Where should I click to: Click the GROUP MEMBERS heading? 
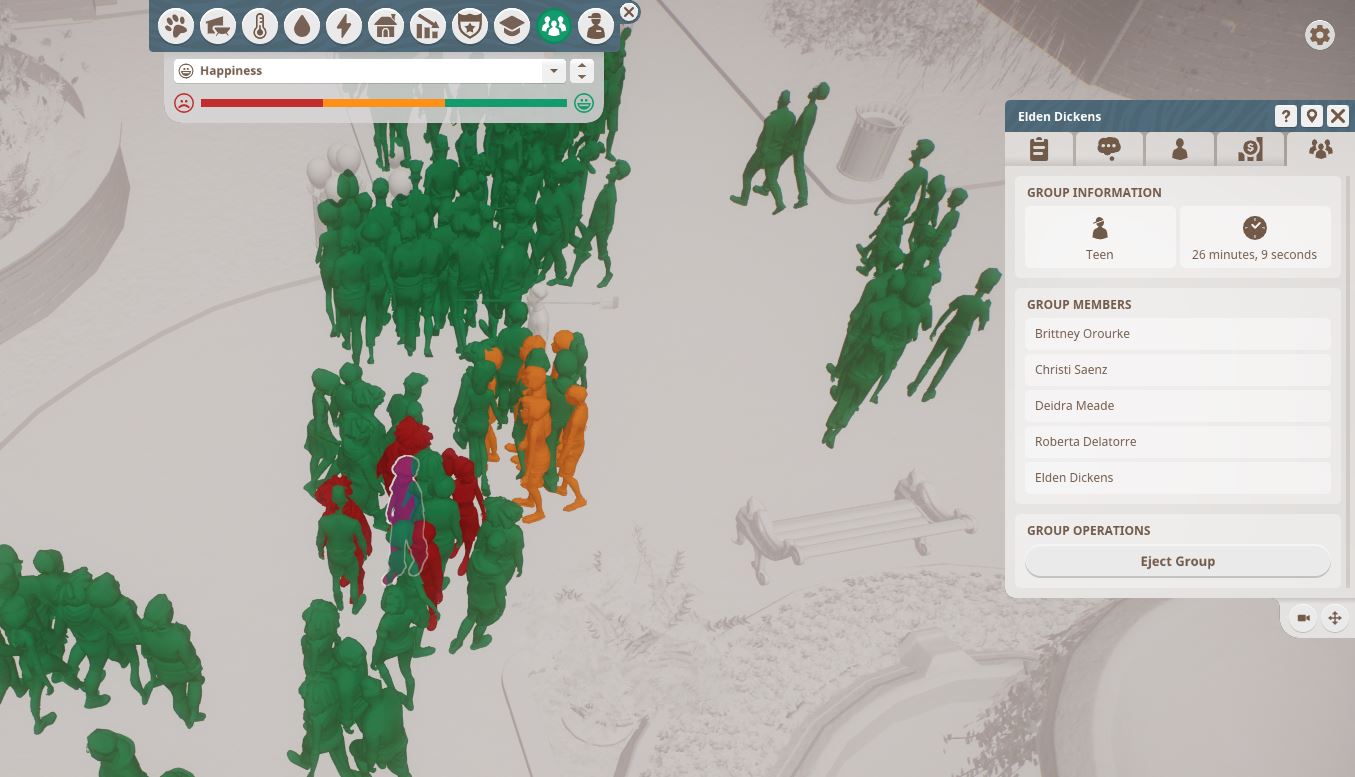point(1079,304)
